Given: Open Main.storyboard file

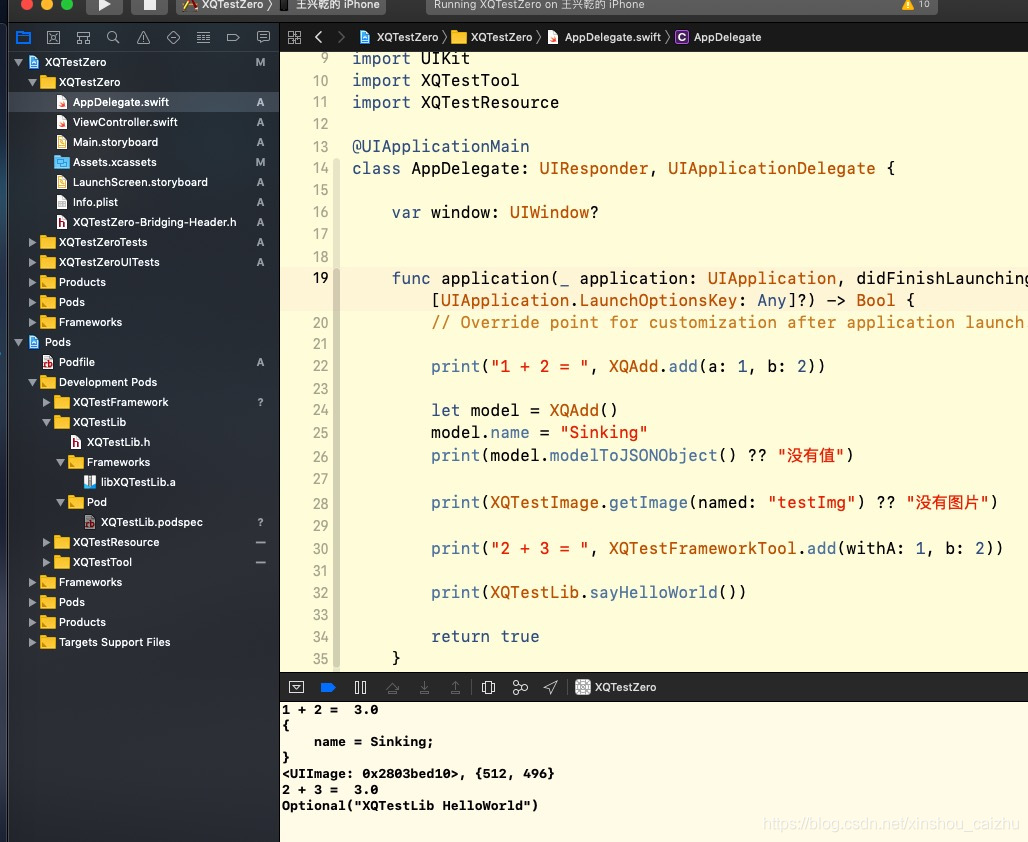Looking at the screenshot, I should 115,142.
